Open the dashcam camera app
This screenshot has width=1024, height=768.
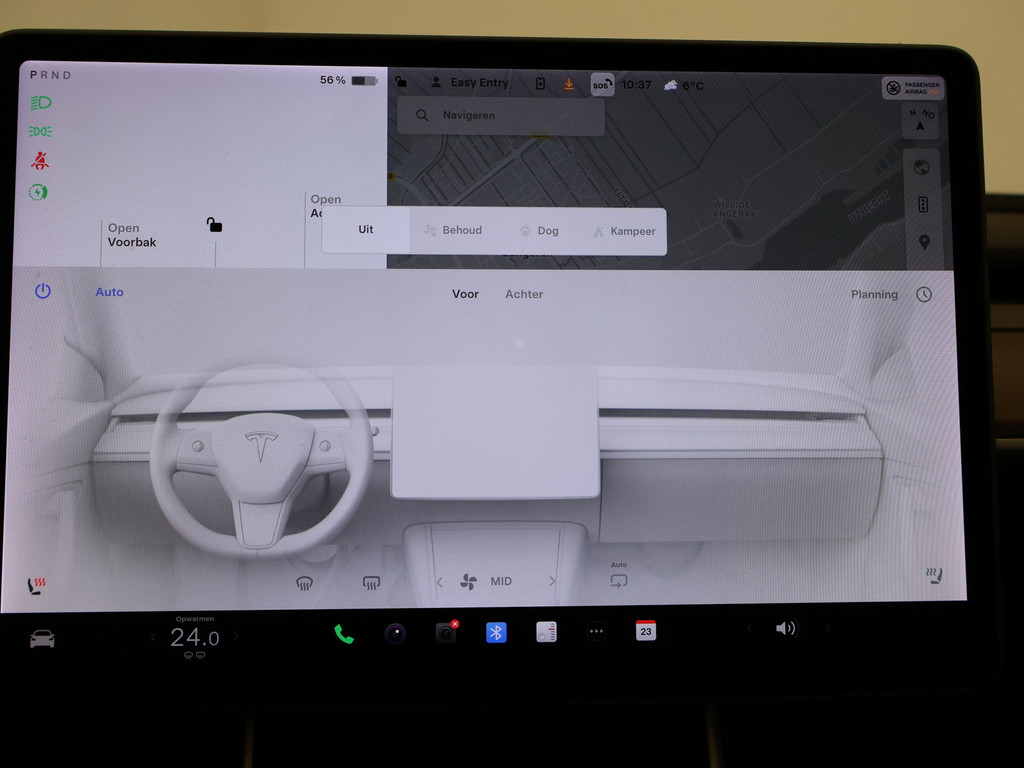(446, 632)
